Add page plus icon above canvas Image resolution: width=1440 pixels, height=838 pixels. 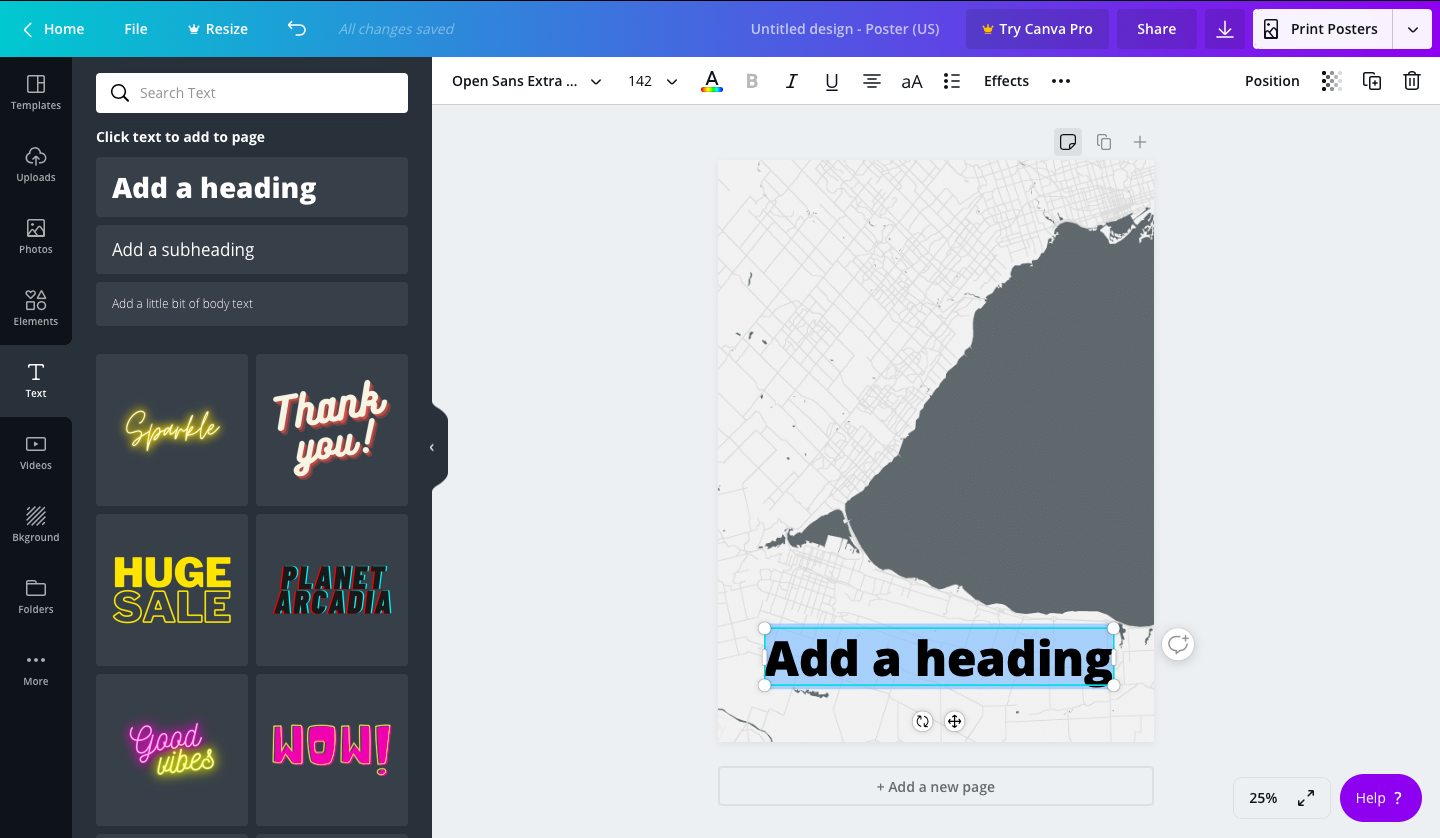click(1140, 142)
